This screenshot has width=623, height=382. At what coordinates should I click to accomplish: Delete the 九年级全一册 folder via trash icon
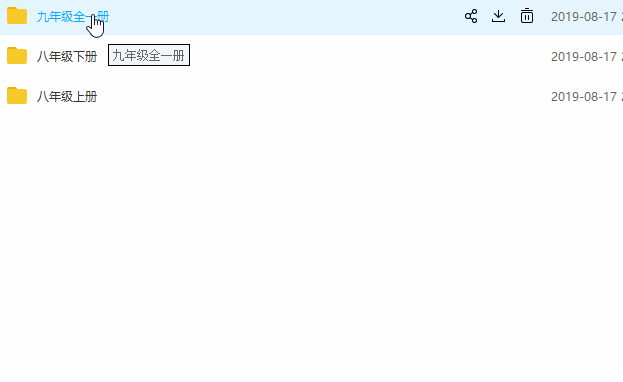click(527, 16)
